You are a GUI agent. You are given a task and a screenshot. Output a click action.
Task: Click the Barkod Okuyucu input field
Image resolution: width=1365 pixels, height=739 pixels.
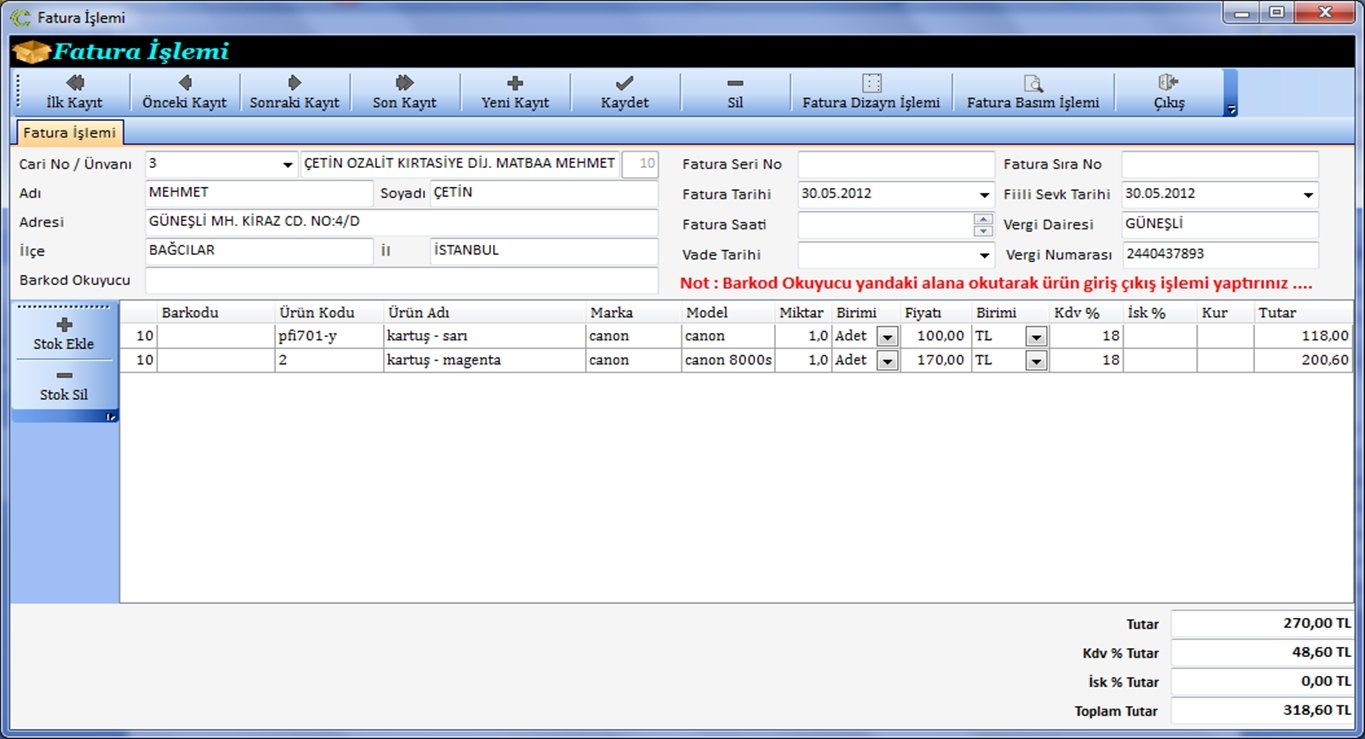click(401, 281)
